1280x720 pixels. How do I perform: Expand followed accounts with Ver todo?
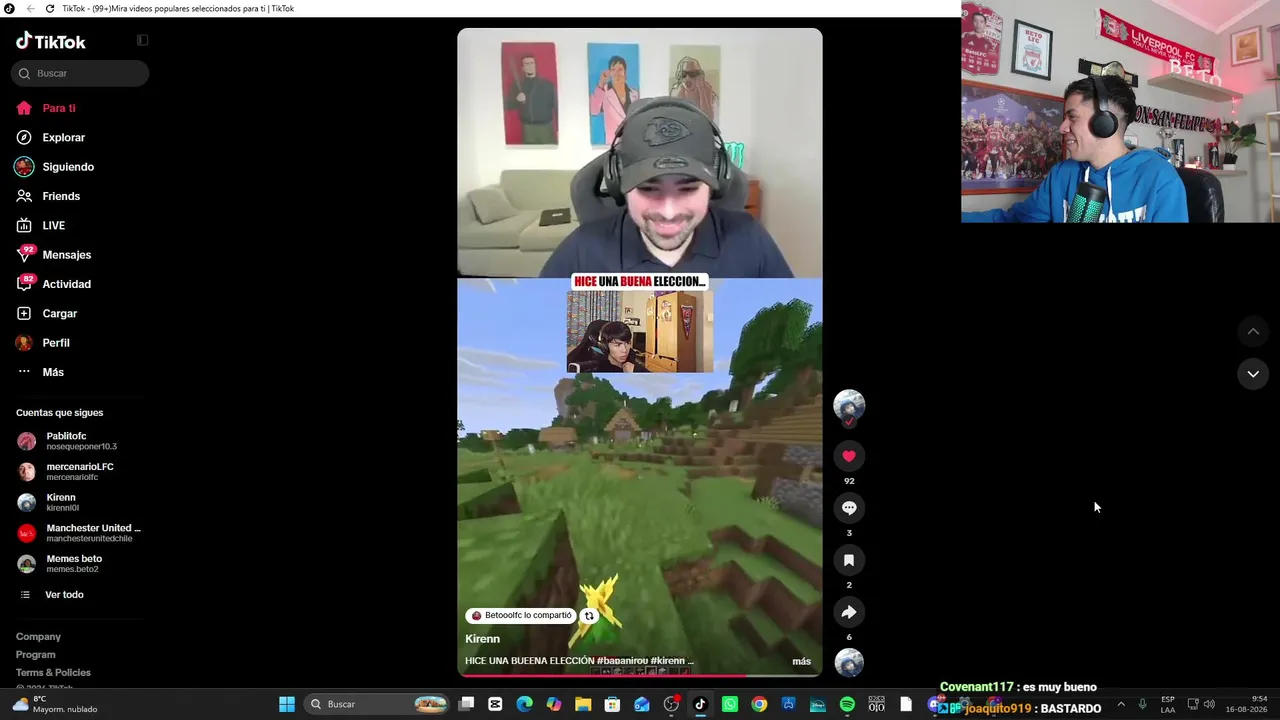coord(64,595)
